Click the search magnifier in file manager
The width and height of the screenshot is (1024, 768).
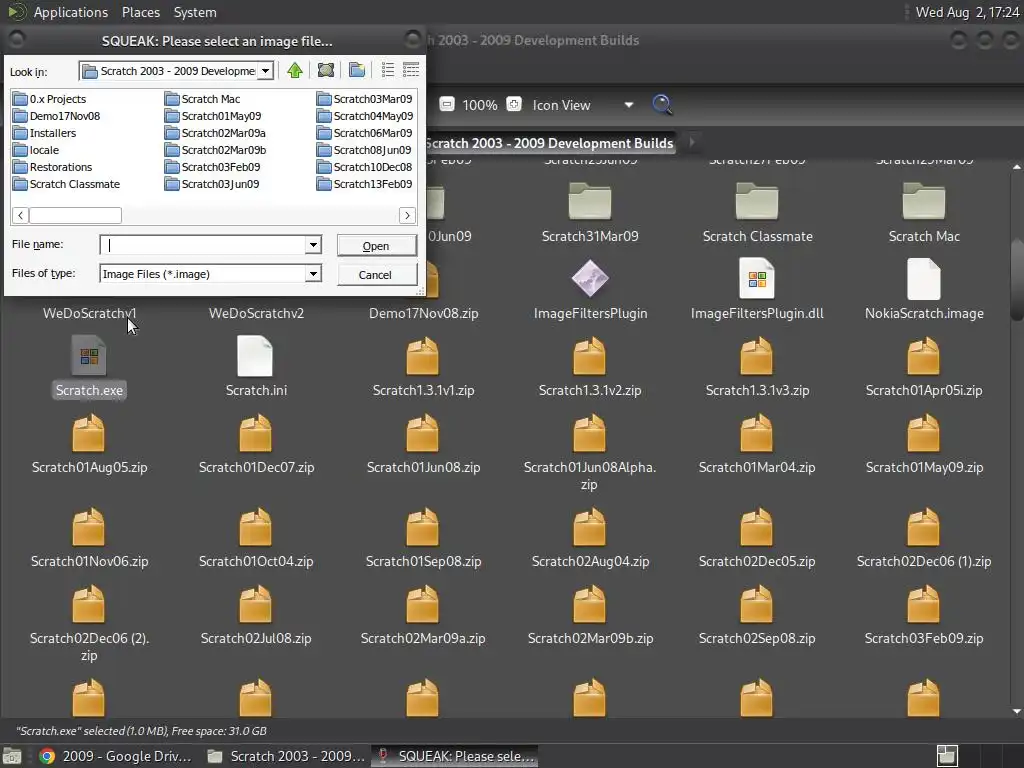pyautogui.click(x=662, y=104)
